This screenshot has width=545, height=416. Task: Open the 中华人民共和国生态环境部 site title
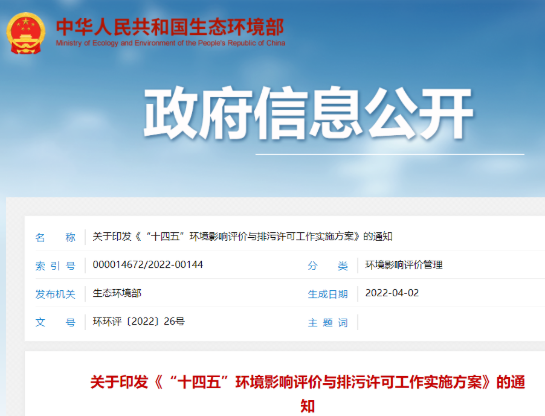click(x=170, y=27)
